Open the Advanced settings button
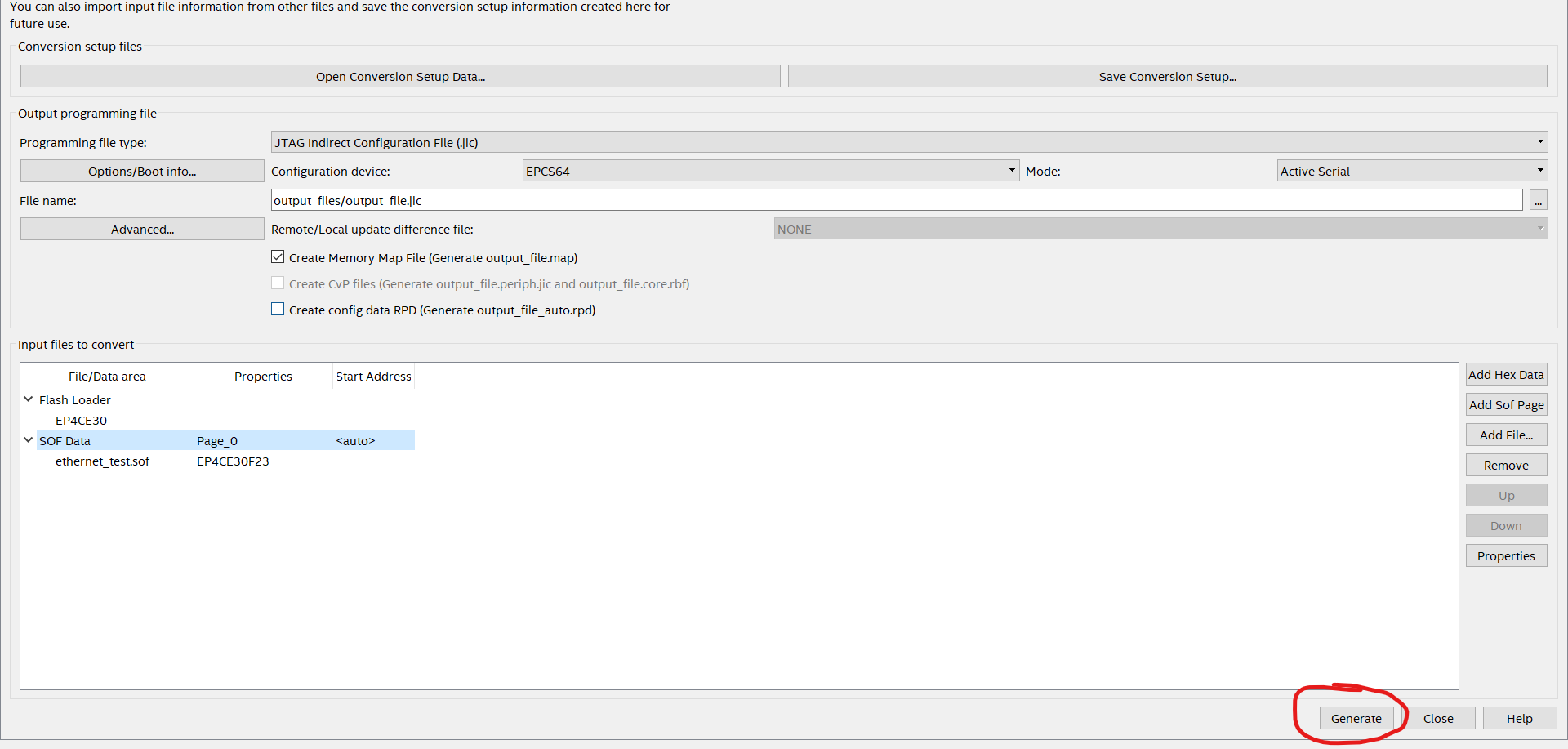Viewport: 1568px width, 749px height. coord(142,230)
